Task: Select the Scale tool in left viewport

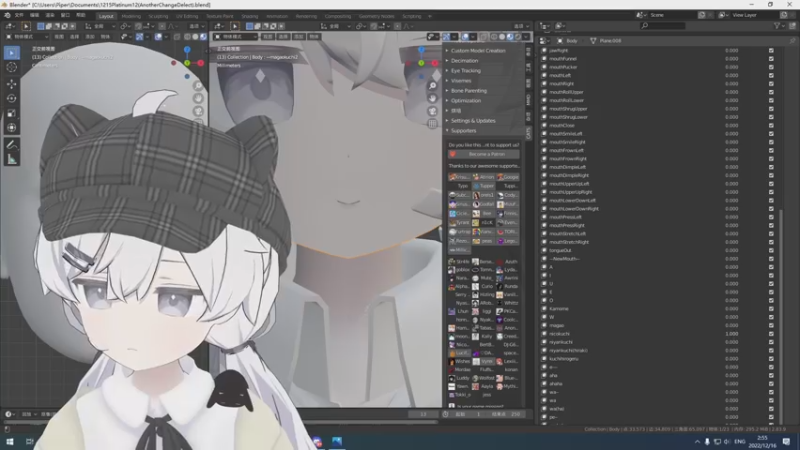Action: click(12, 113)
